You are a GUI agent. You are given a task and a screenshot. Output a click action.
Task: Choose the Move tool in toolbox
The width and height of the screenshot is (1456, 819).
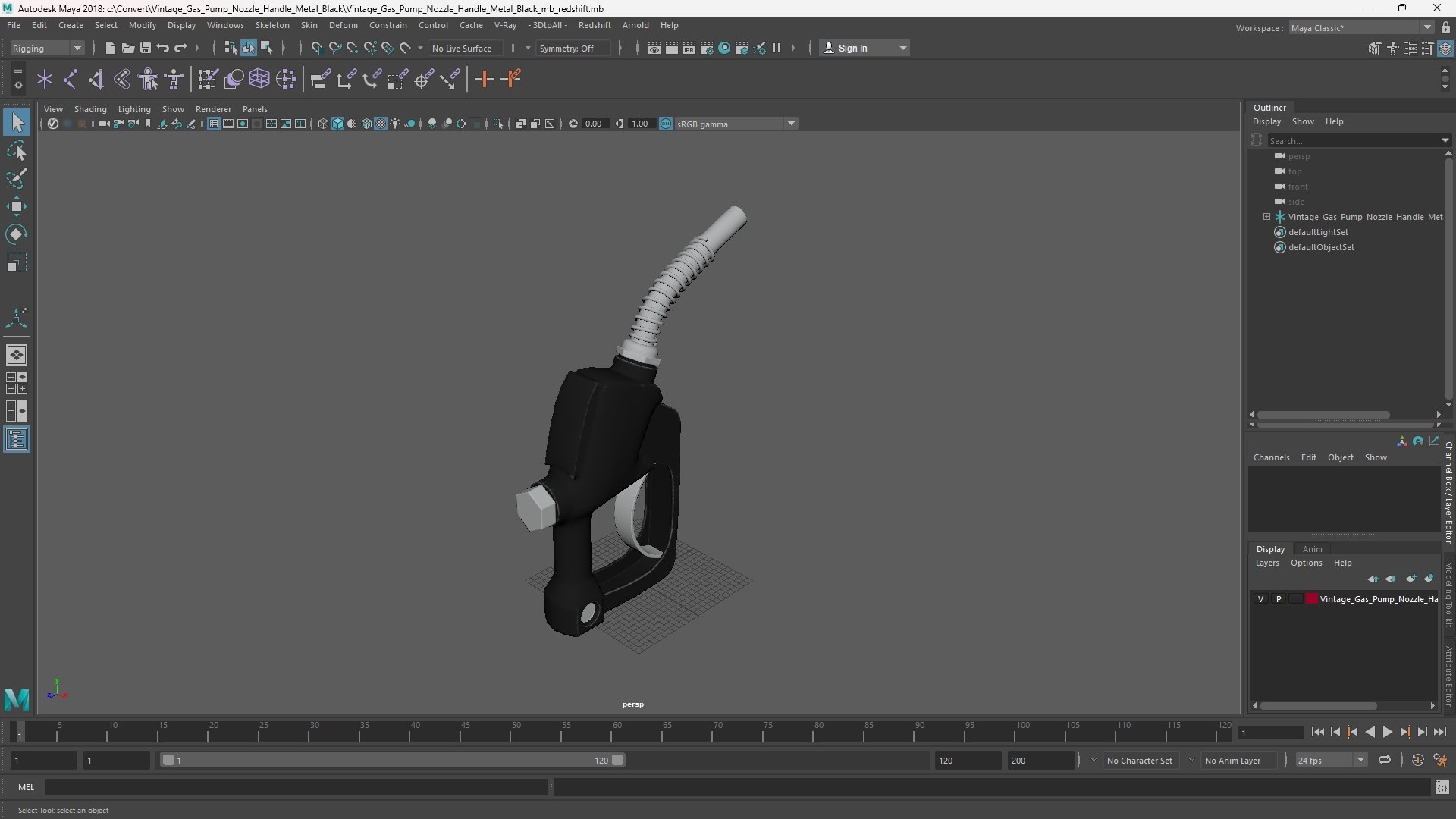point(17,206)
